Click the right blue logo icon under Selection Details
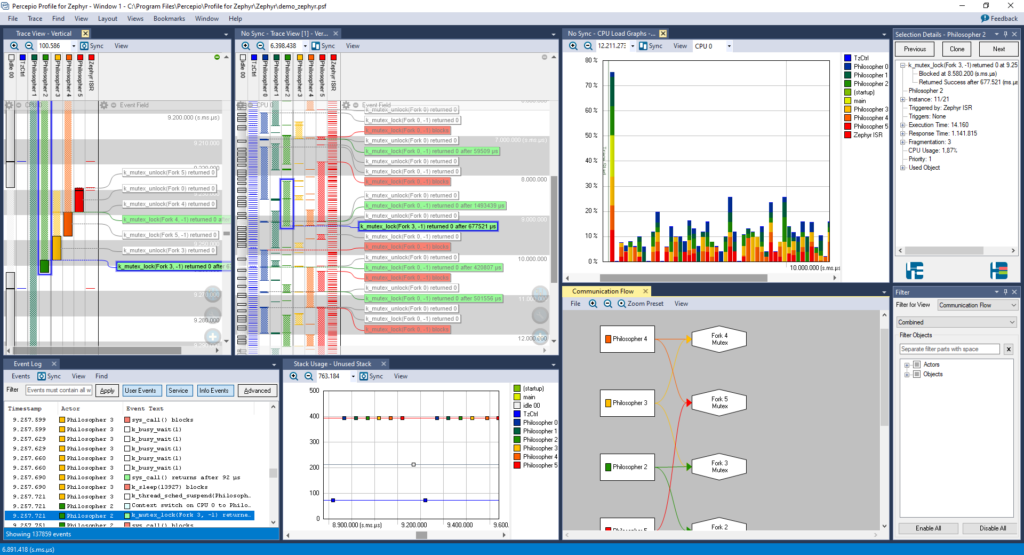The width and height of the screenshot is (1024, 555). (999, 270)
